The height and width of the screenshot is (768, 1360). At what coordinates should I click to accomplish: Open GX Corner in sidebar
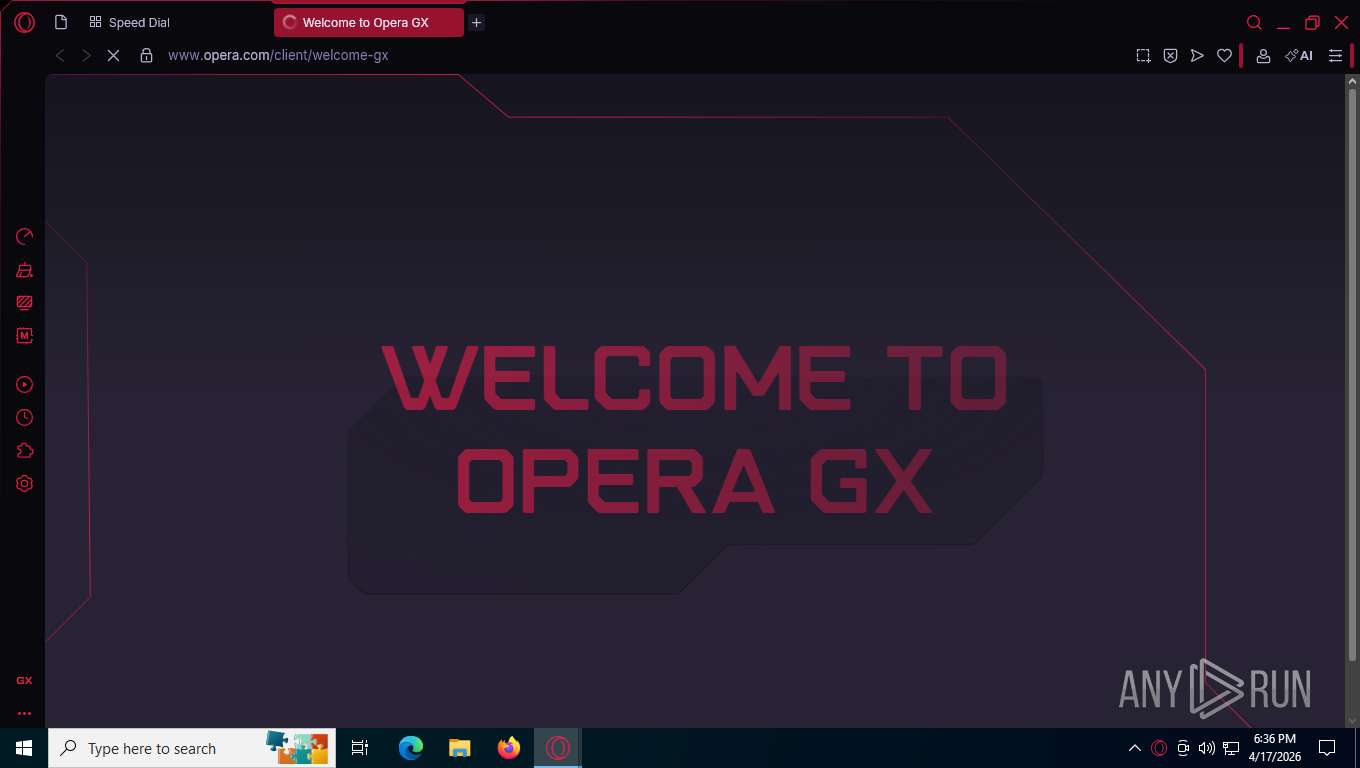coord(24,680)
